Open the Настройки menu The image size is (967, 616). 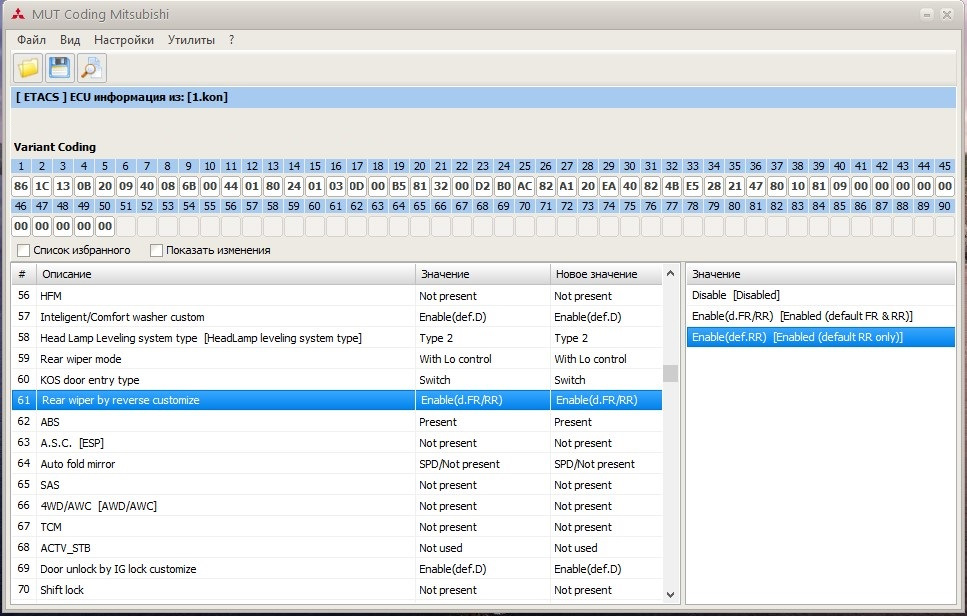point(124,40)
